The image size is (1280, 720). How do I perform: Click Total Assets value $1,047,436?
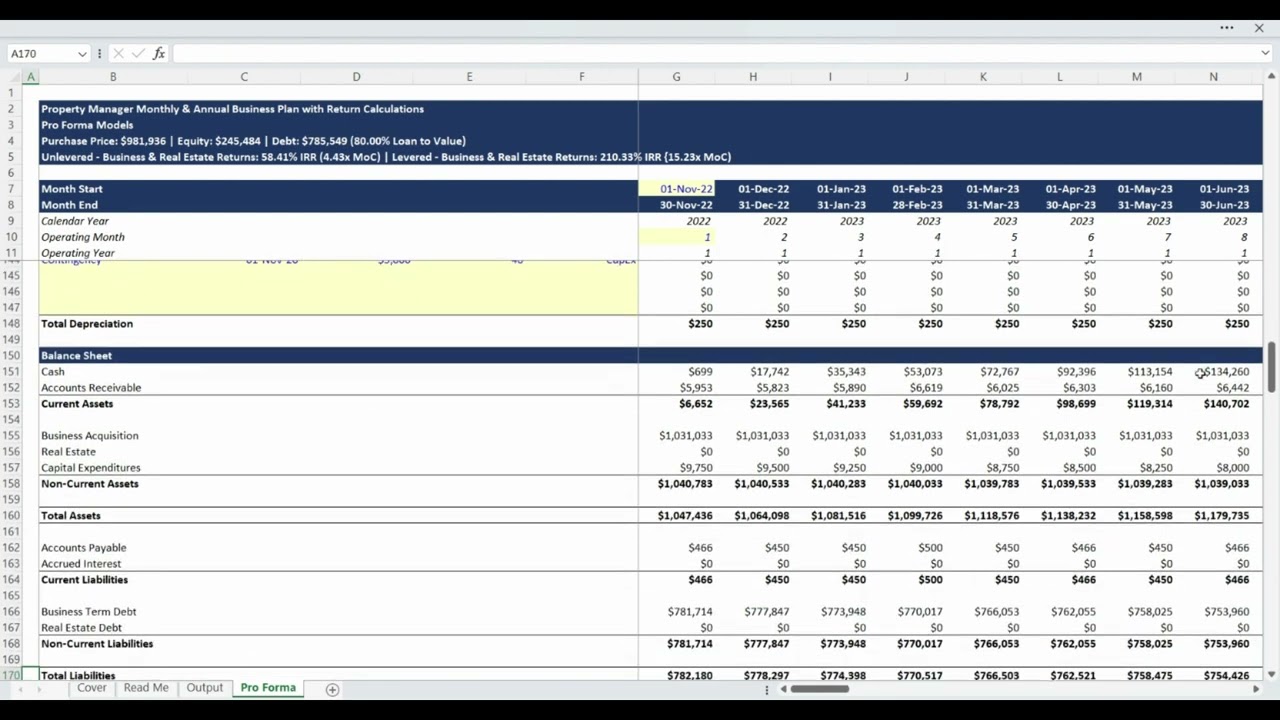click(x=685, y=516)
